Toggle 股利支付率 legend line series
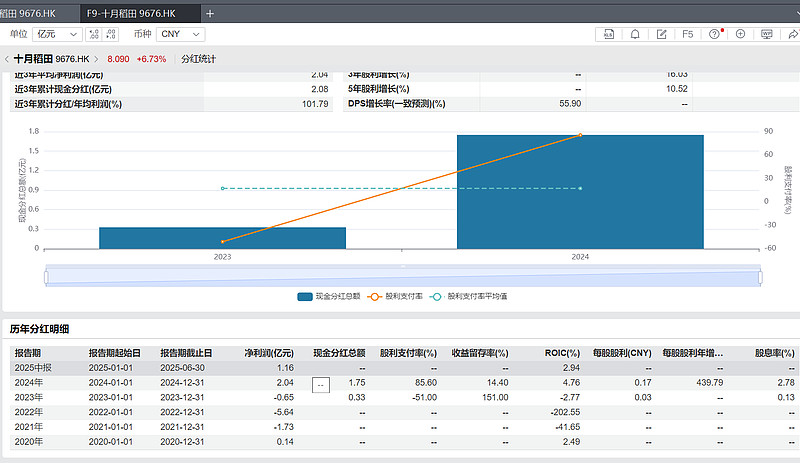This screenshot has height=463, width=800. [396, 297]
